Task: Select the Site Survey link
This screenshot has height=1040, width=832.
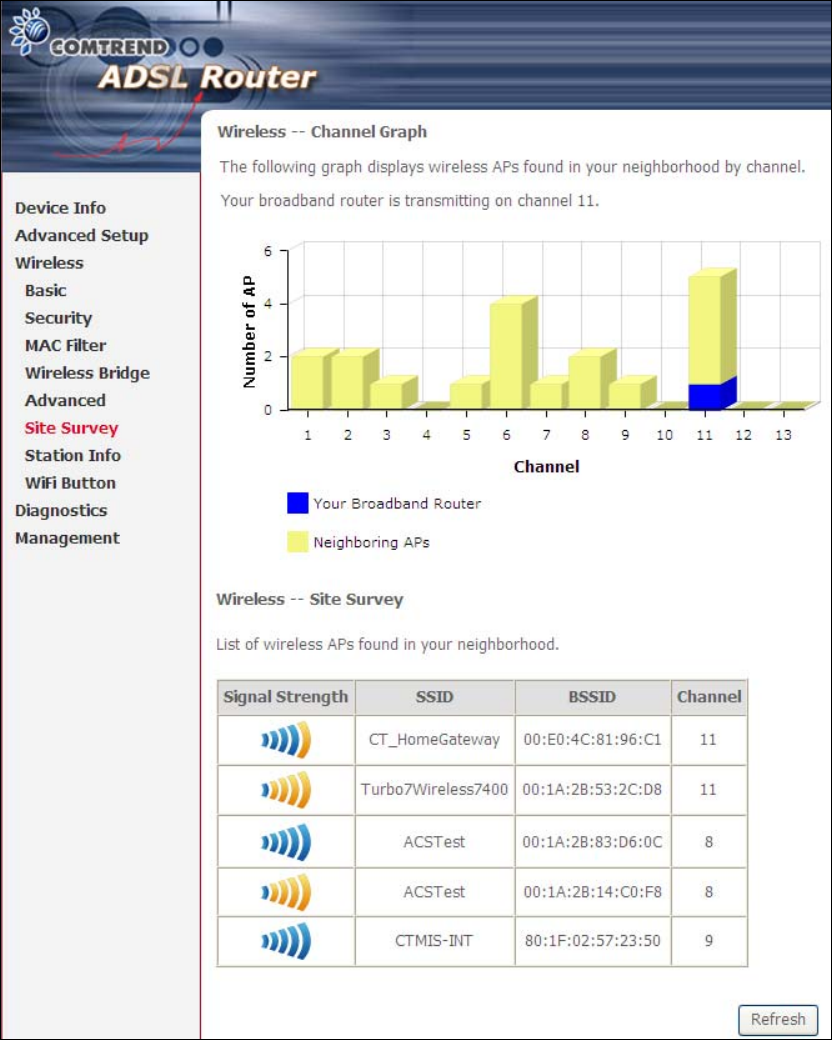Action: pyautogui.click(x=72, y=428)
